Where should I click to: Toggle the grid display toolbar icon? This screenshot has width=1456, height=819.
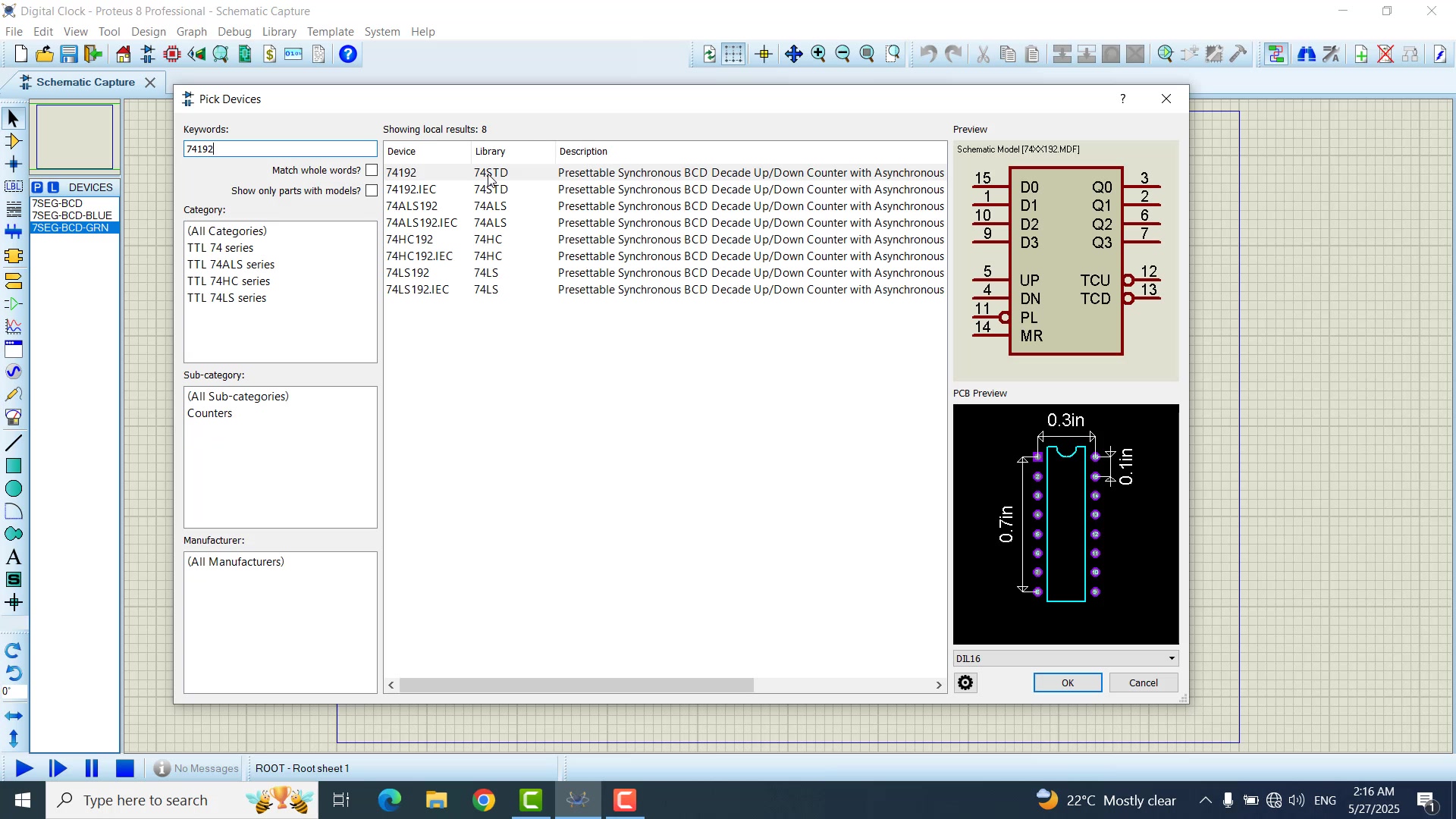click(733, 54)
